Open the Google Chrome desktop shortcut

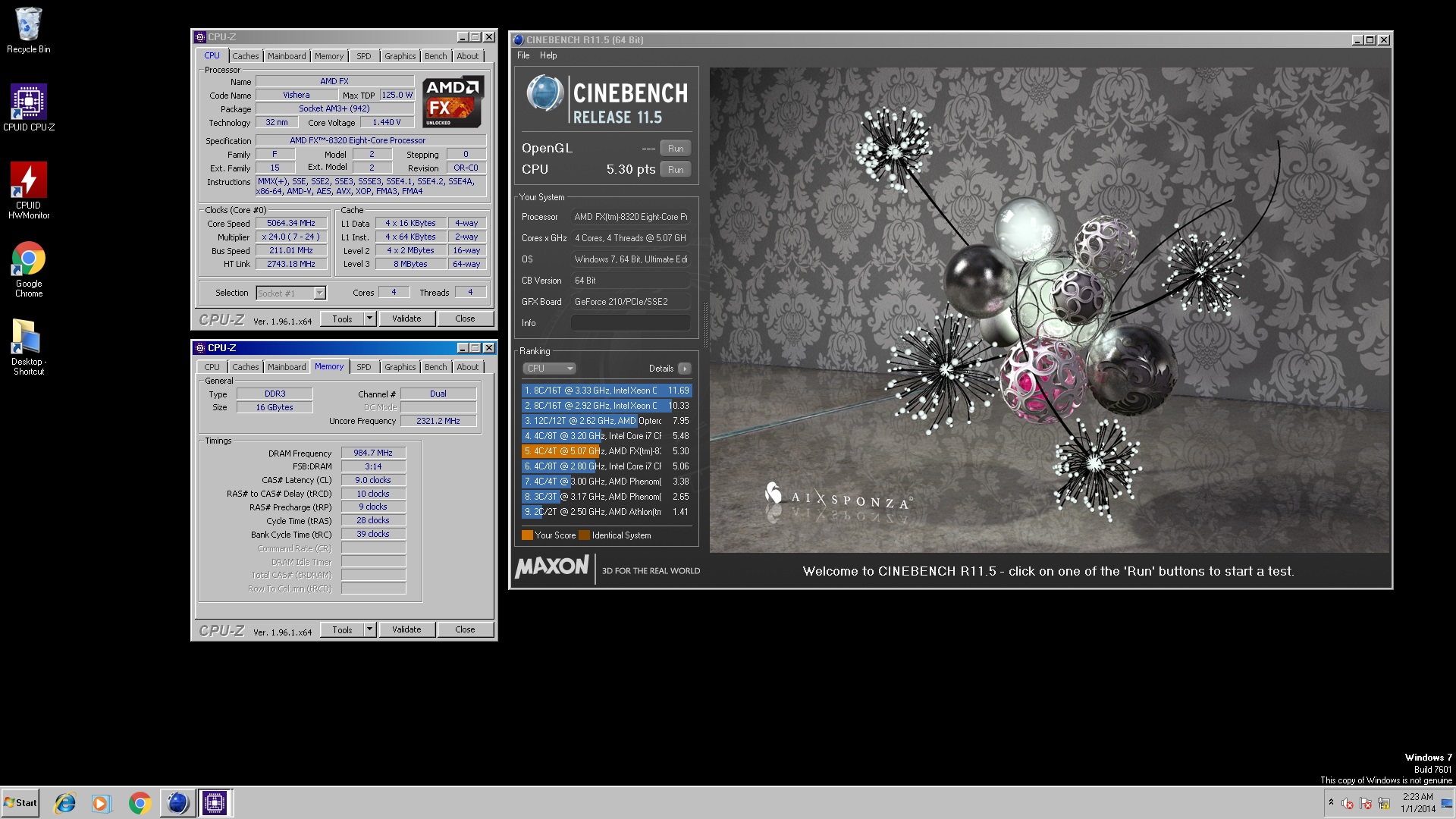coord(29,269)
